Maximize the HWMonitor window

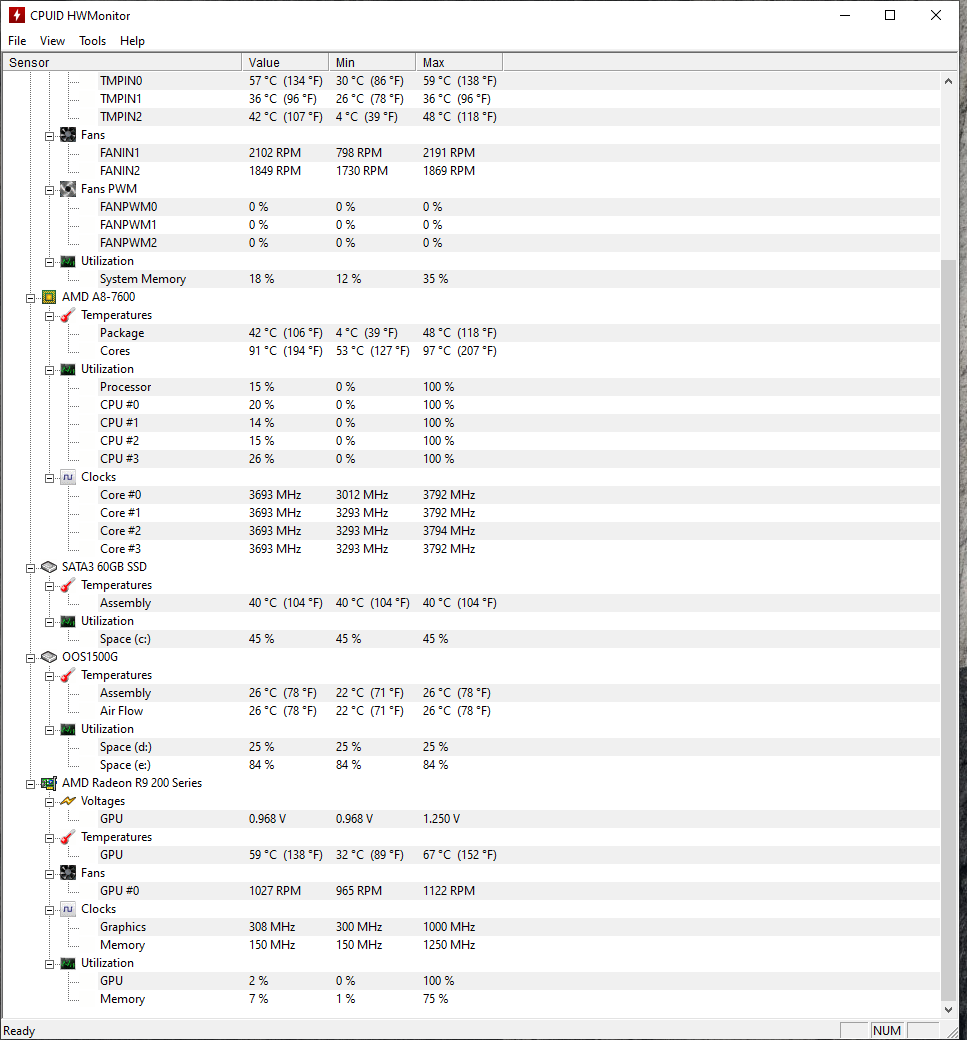[x=890, y=15]
